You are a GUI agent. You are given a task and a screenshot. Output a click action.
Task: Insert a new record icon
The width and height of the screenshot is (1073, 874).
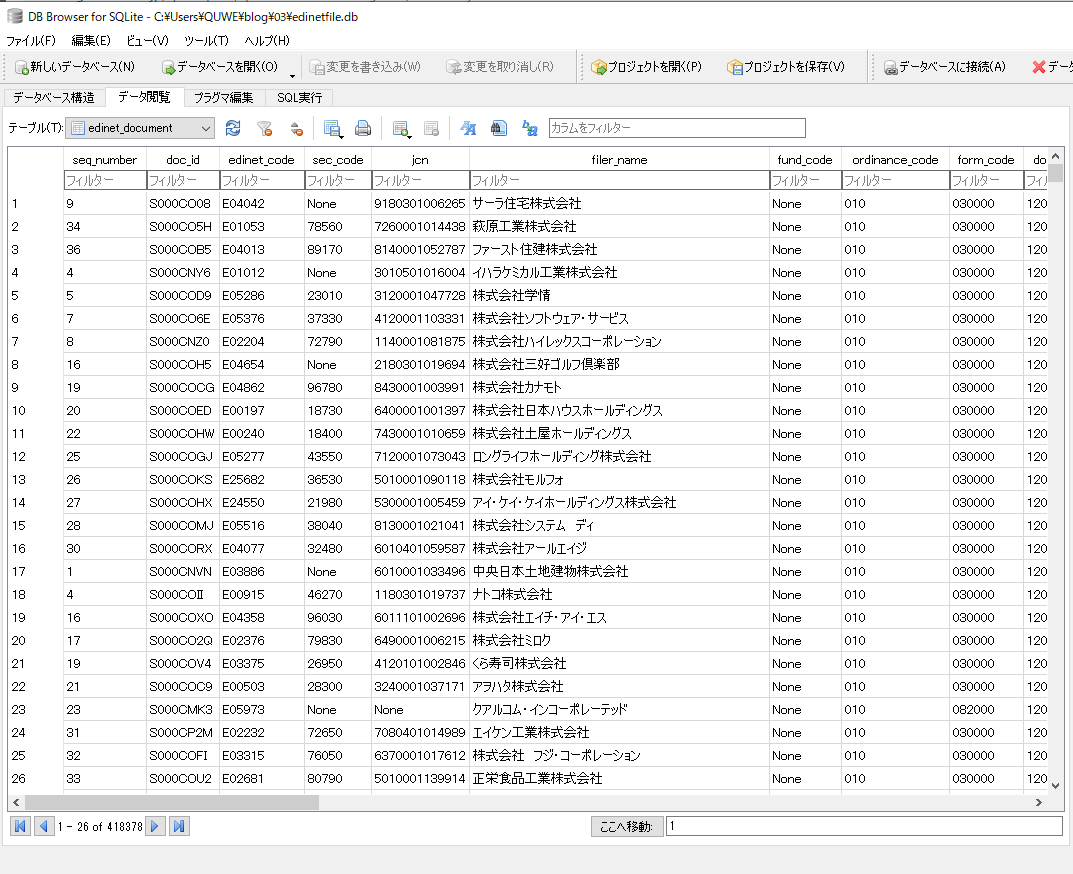(x=401, y=128)
